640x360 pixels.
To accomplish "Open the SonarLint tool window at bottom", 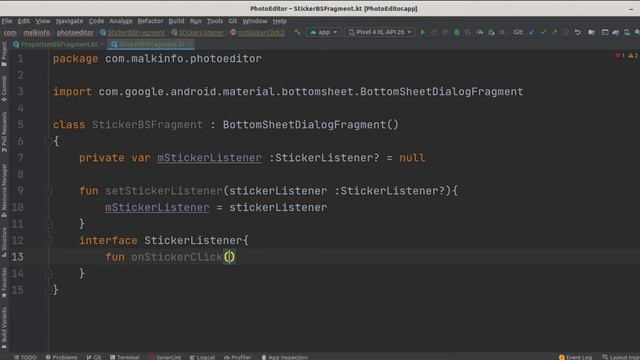I will coord(165,357).
